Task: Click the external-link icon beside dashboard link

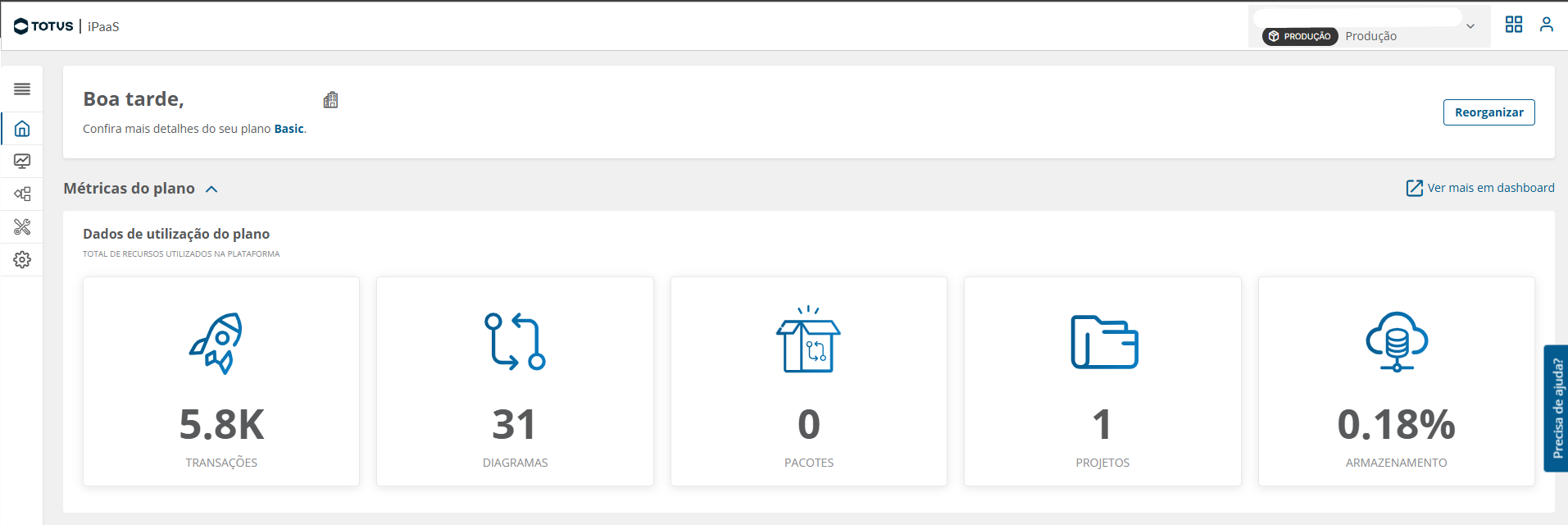Action: point(1415,188)
